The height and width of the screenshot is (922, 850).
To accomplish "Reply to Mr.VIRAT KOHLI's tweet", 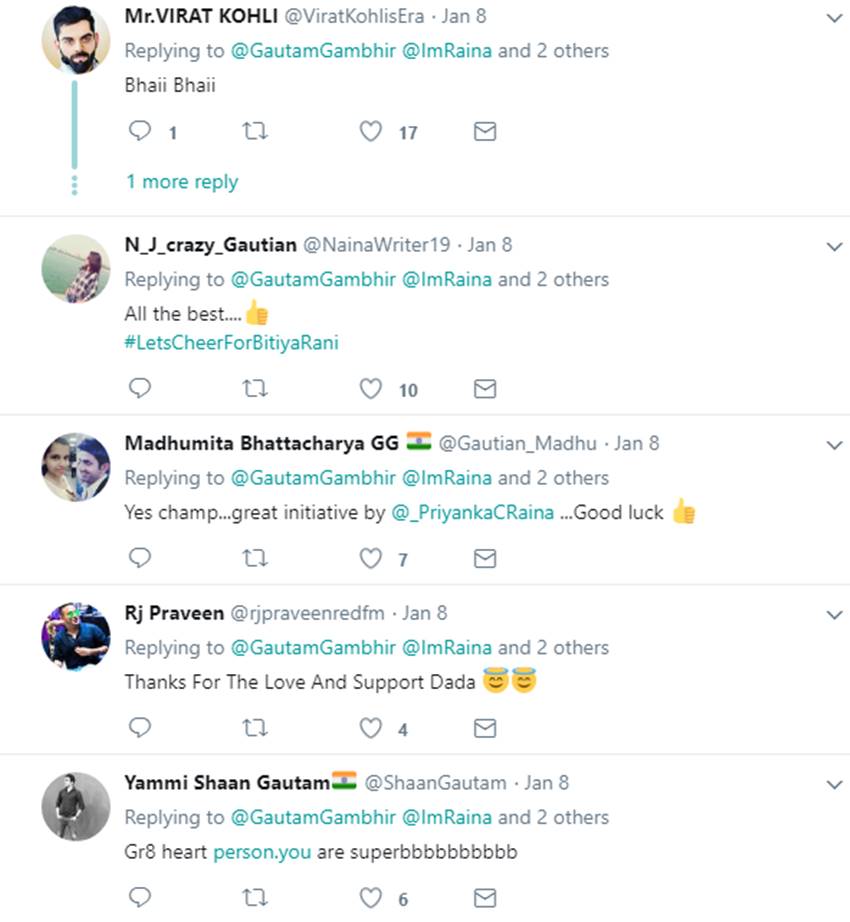I will point(140,131).
